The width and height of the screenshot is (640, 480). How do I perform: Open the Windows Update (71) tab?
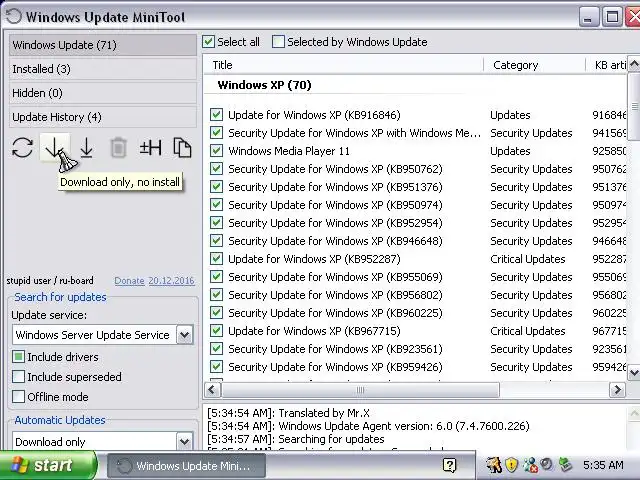[x=102, y=45]
